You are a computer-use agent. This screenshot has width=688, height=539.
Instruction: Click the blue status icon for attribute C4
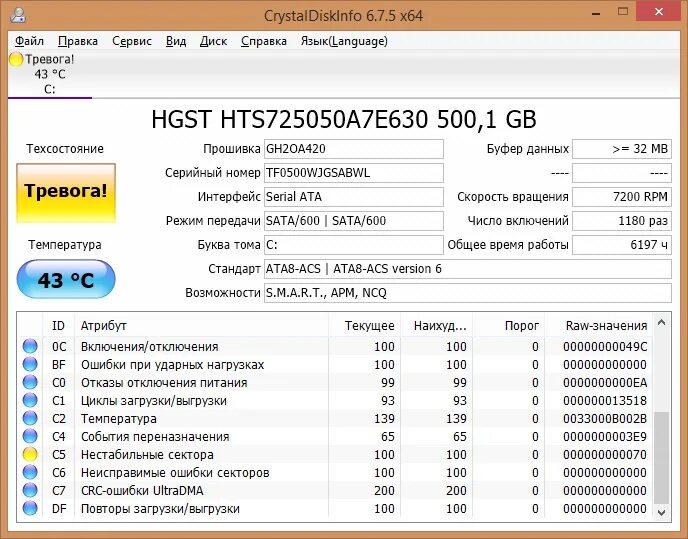[x=30, y=436]
